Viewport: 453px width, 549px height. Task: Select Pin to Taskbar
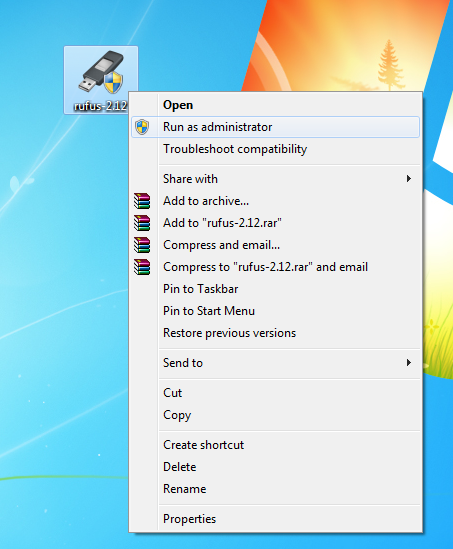(276, 289)
